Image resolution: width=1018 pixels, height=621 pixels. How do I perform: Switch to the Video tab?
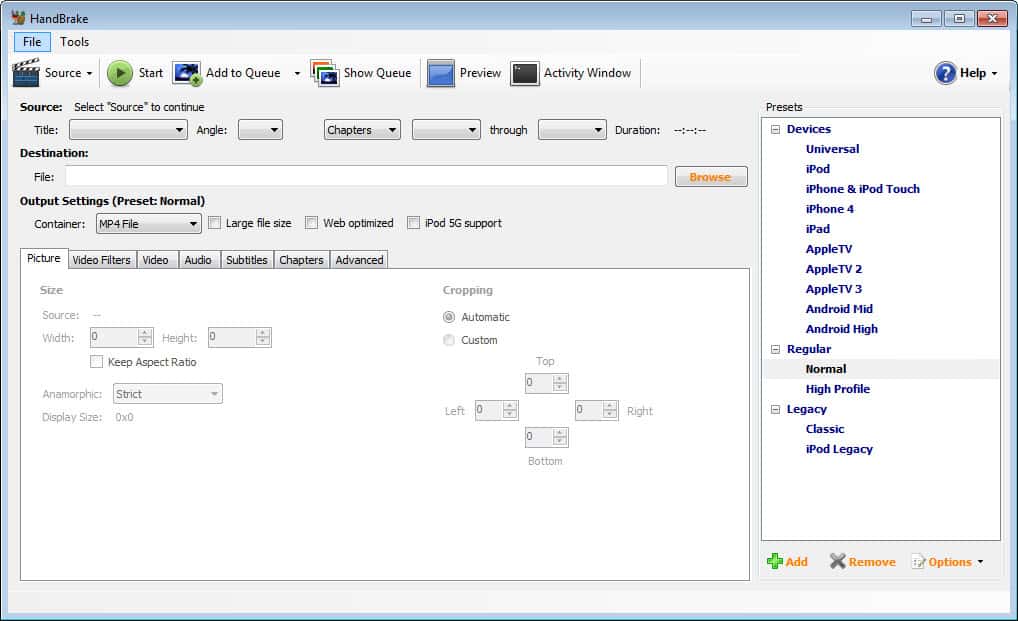point(156,260)
